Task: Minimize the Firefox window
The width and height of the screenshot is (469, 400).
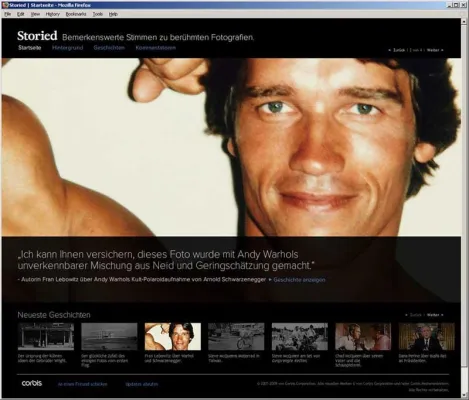Action: pyautogui.click(x=450, y=5)
